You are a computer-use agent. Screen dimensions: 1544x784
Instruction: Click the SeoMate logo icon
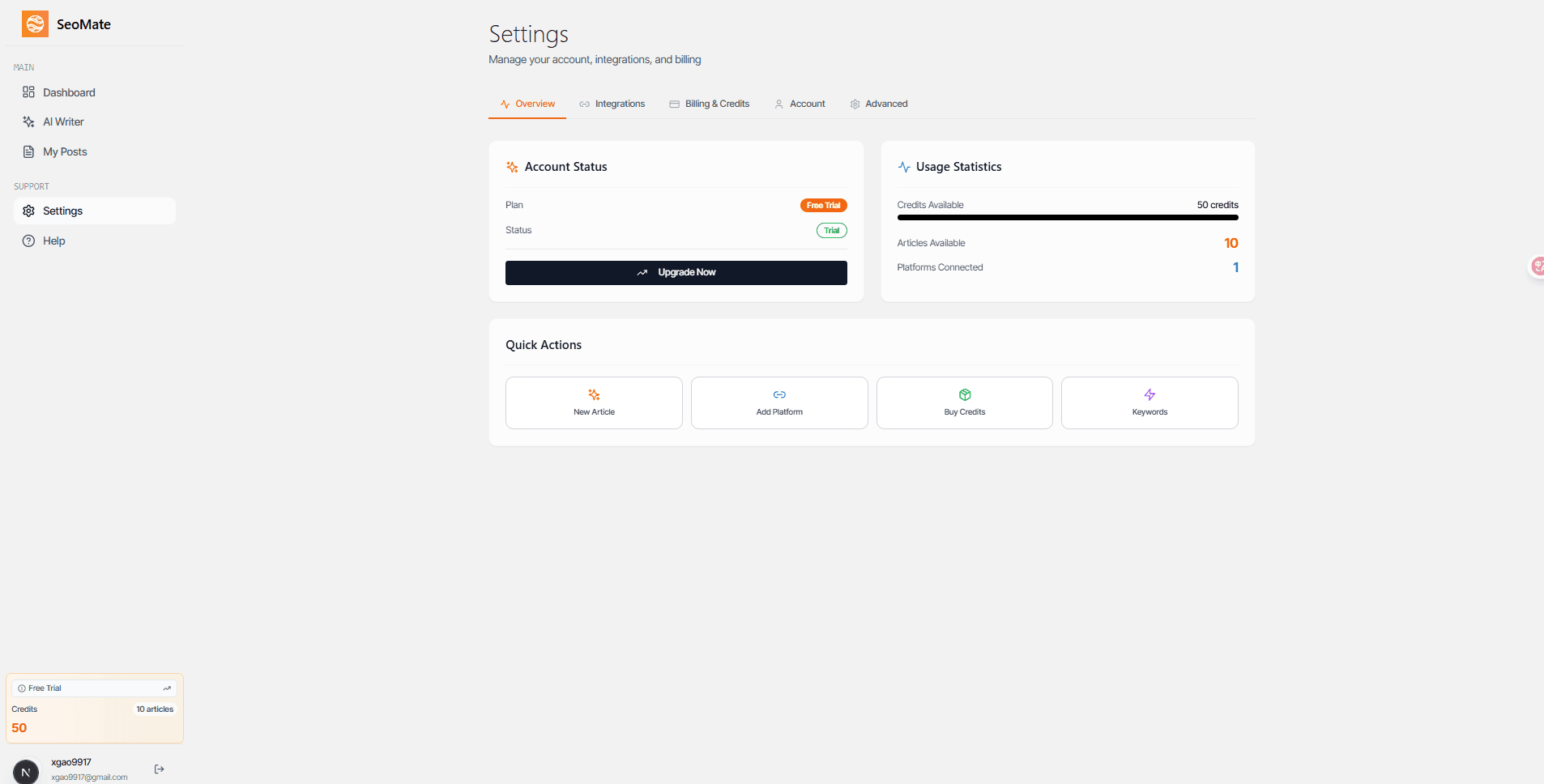[35, 23]
